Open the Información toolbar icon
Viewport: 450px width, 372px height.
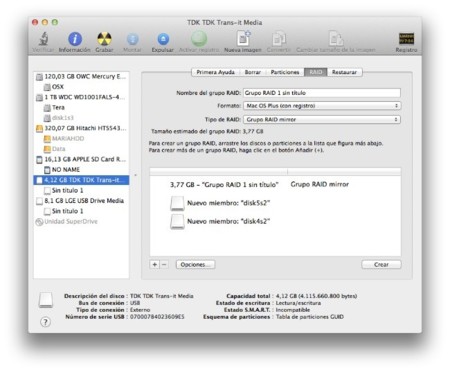pos(75,39)
